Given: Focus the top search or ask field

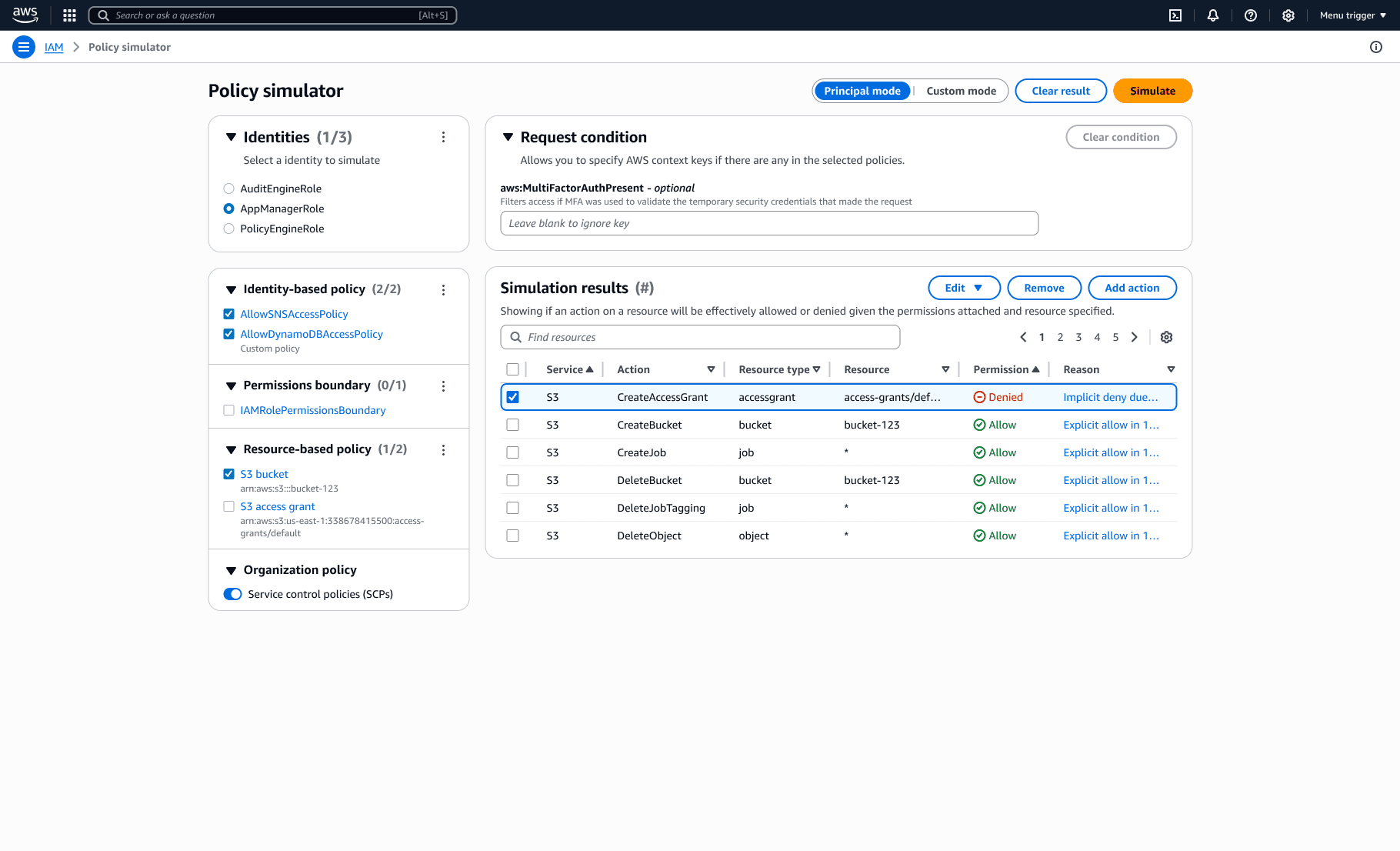Looking at the screenshot, I should (272, 15).
